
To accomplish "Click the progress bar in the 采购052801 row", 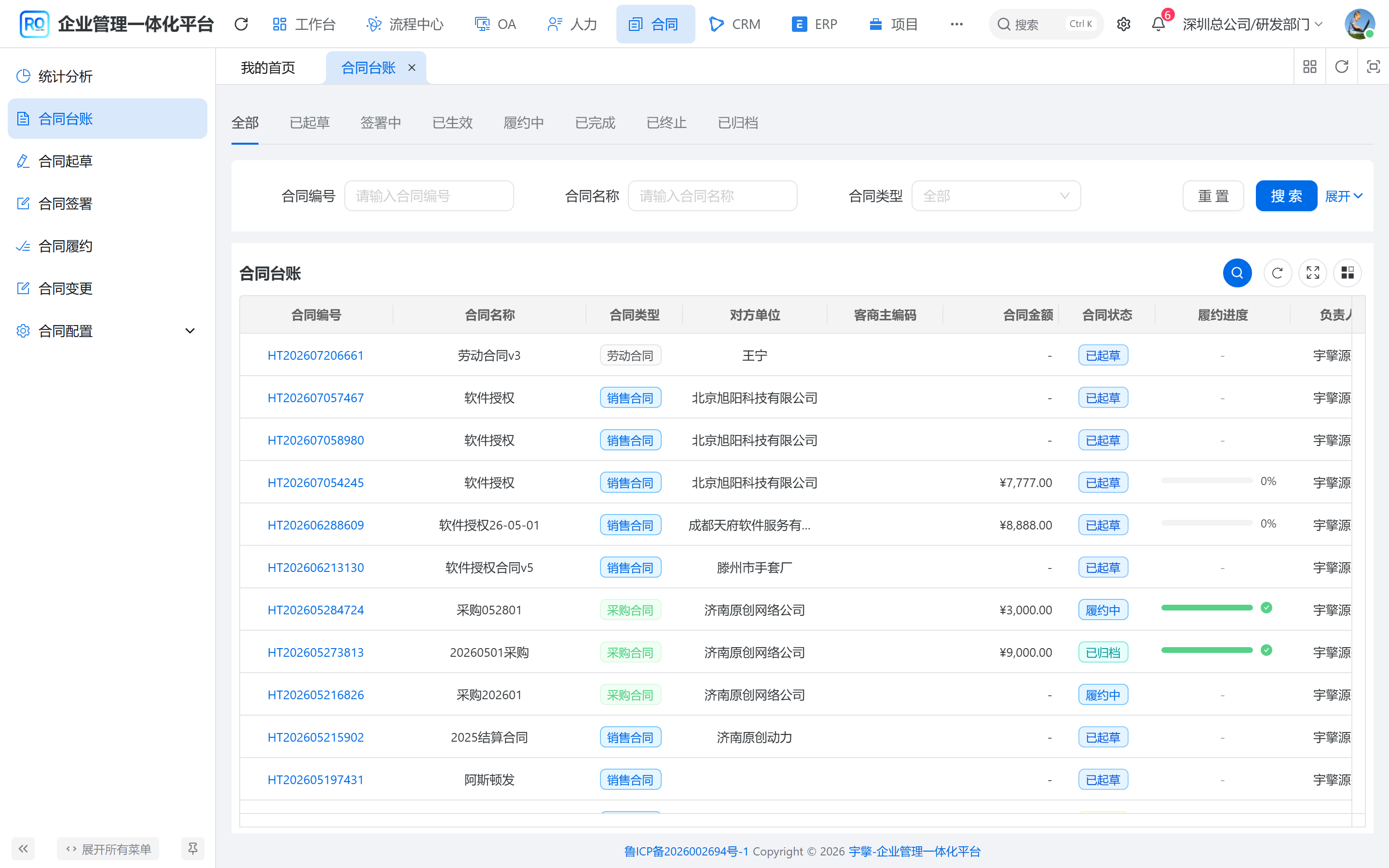I will pos(1207,608).
